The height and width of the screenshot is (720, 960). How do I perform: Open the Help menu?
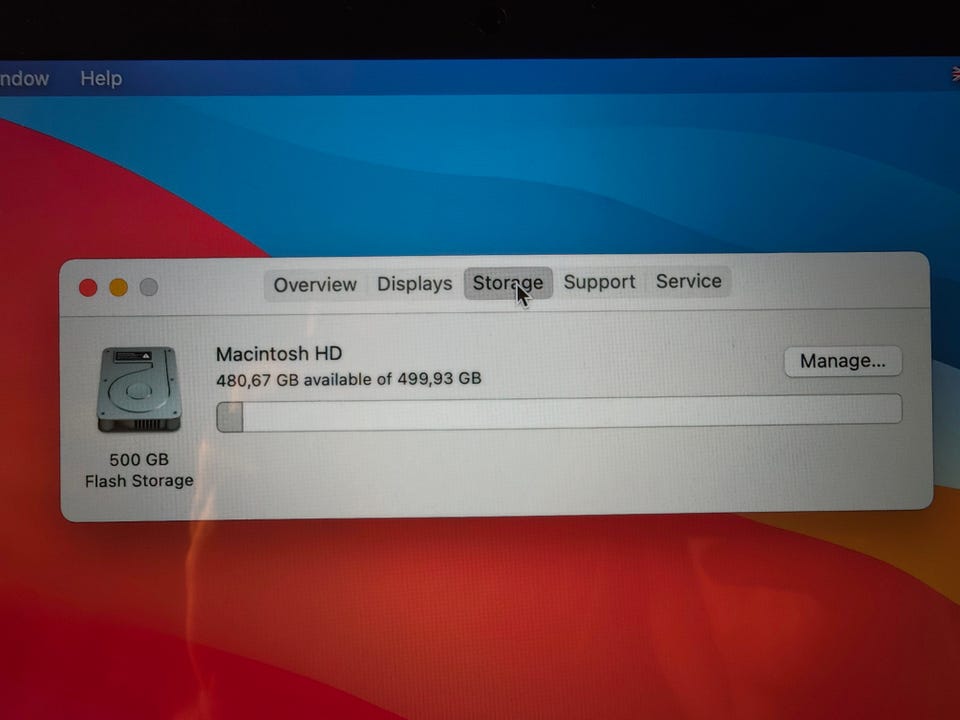tap(101, 78)
